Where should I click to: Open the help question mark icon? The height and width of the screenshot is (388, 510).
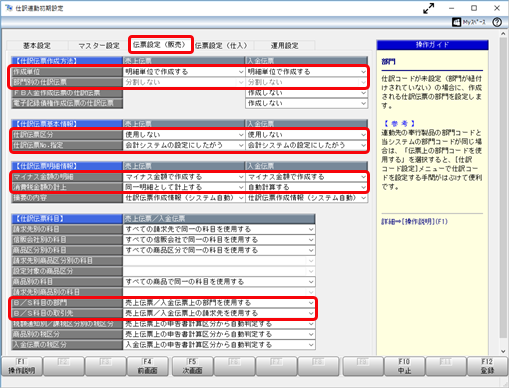click(497, 22)
